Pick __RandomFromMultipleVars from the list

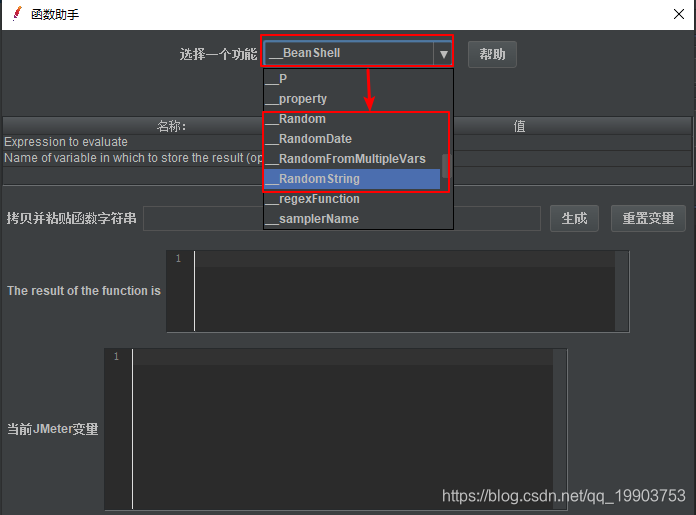pyautogui.click(x=353, y=158)
